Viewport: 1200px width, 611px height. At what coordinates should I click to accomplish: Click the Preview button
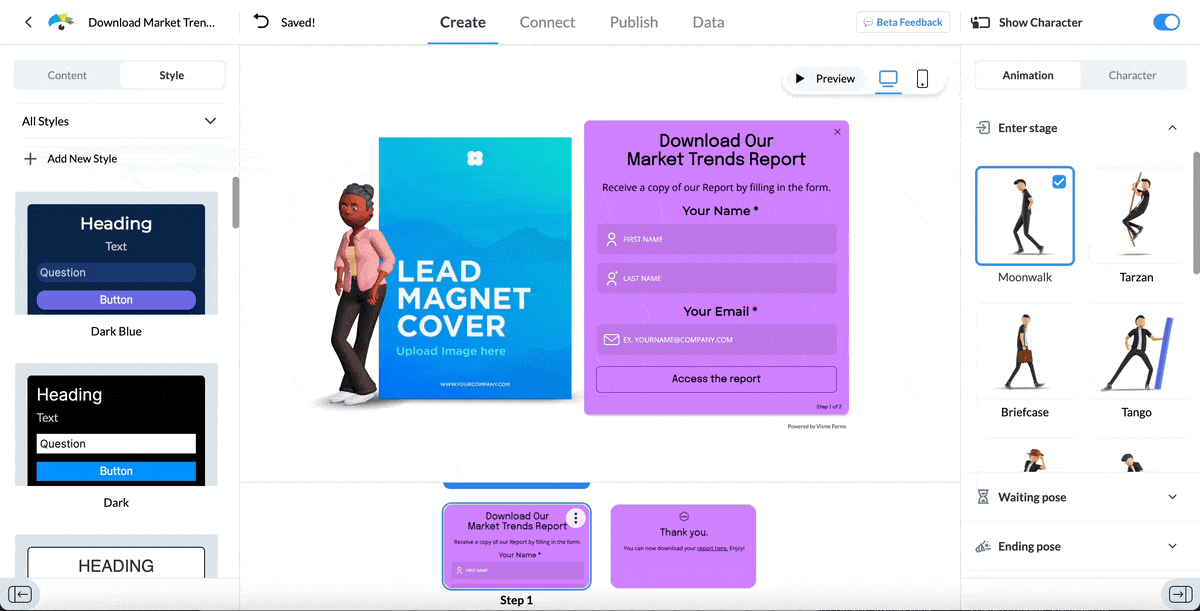[828, 78]
